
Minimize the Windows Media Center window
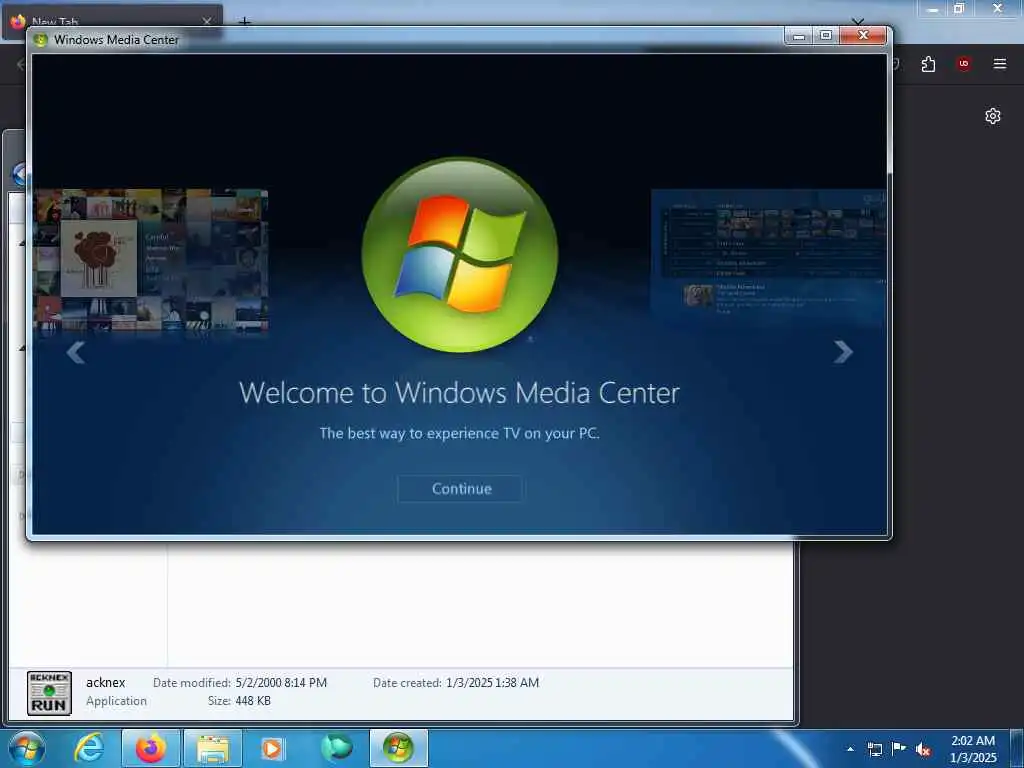click(x=799, y=35)
